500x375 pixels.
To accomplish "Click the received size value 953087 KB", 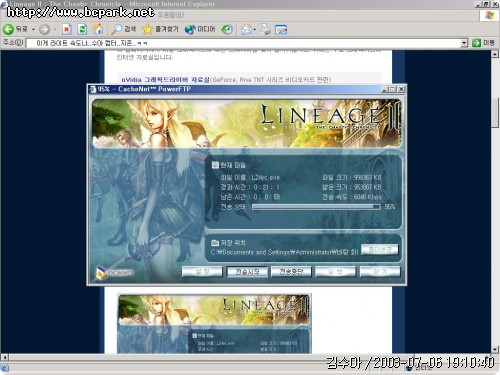I will pyautogui.click(x=367, y=187).
